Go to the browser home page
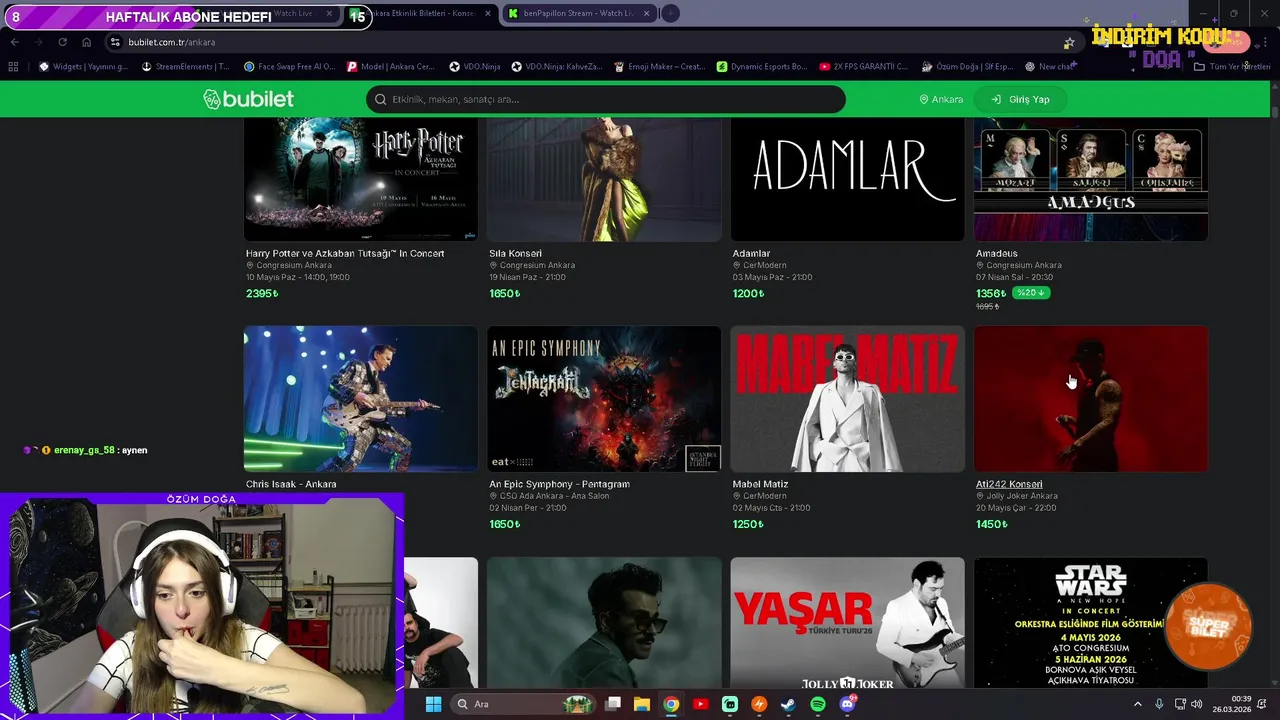 [x=87, y=42]
